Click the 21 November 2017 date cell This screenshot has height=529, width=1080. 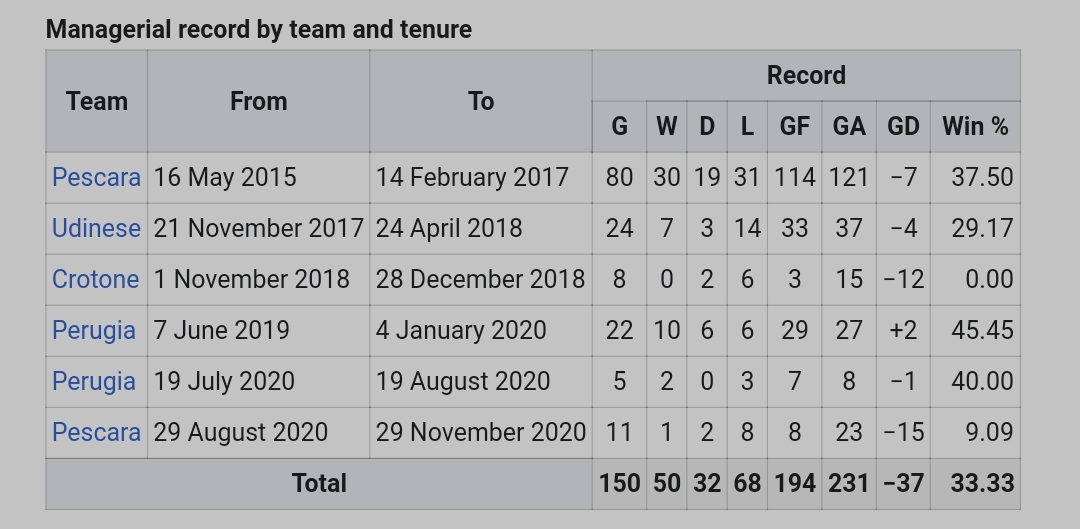(258, 228)
